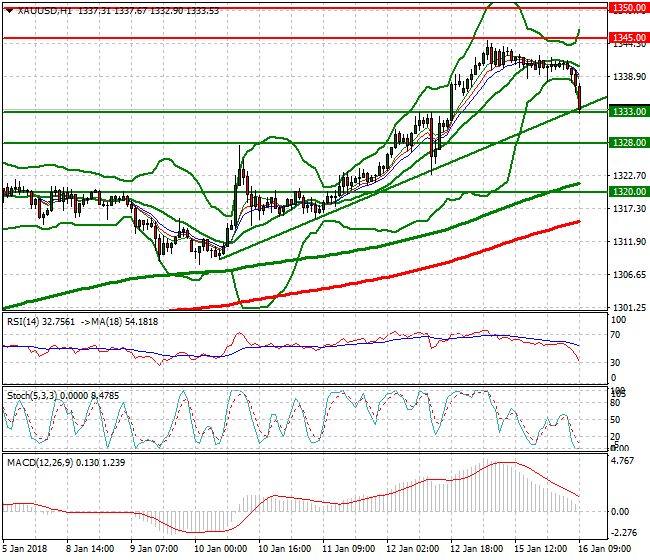Click the MACD(12,26,9) indicator label
This screenshot has height=560, width=650.
[x=40, y=463]
